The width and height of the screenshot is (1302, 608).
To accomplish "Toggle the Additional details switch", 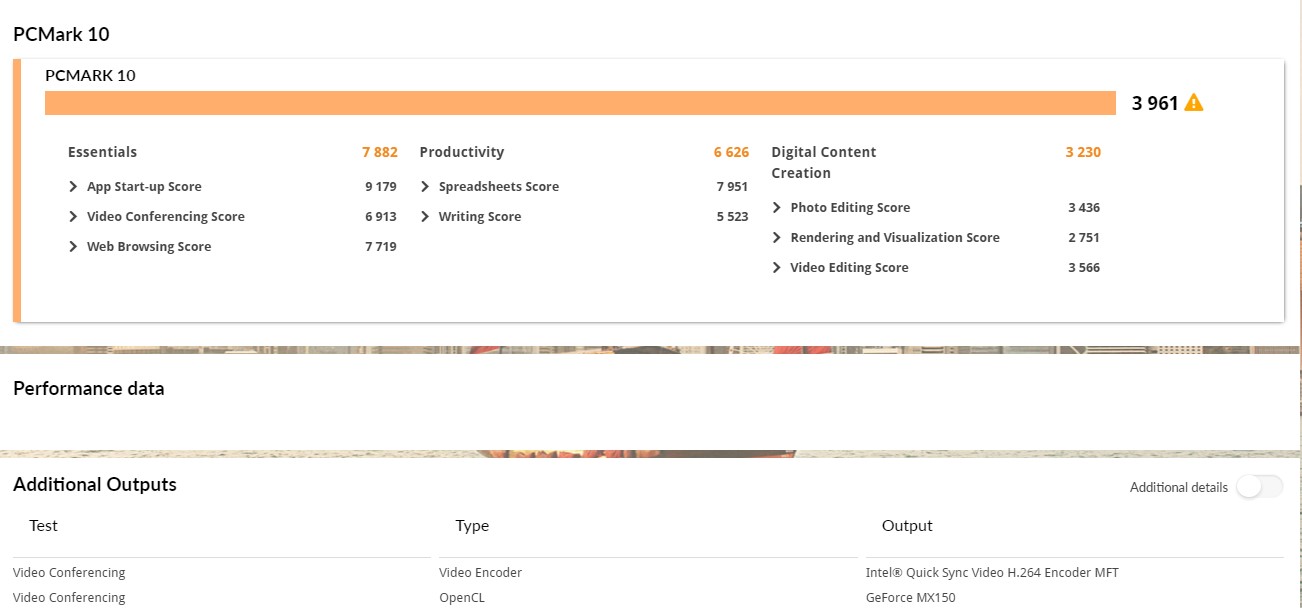I will coord(1259,487).
